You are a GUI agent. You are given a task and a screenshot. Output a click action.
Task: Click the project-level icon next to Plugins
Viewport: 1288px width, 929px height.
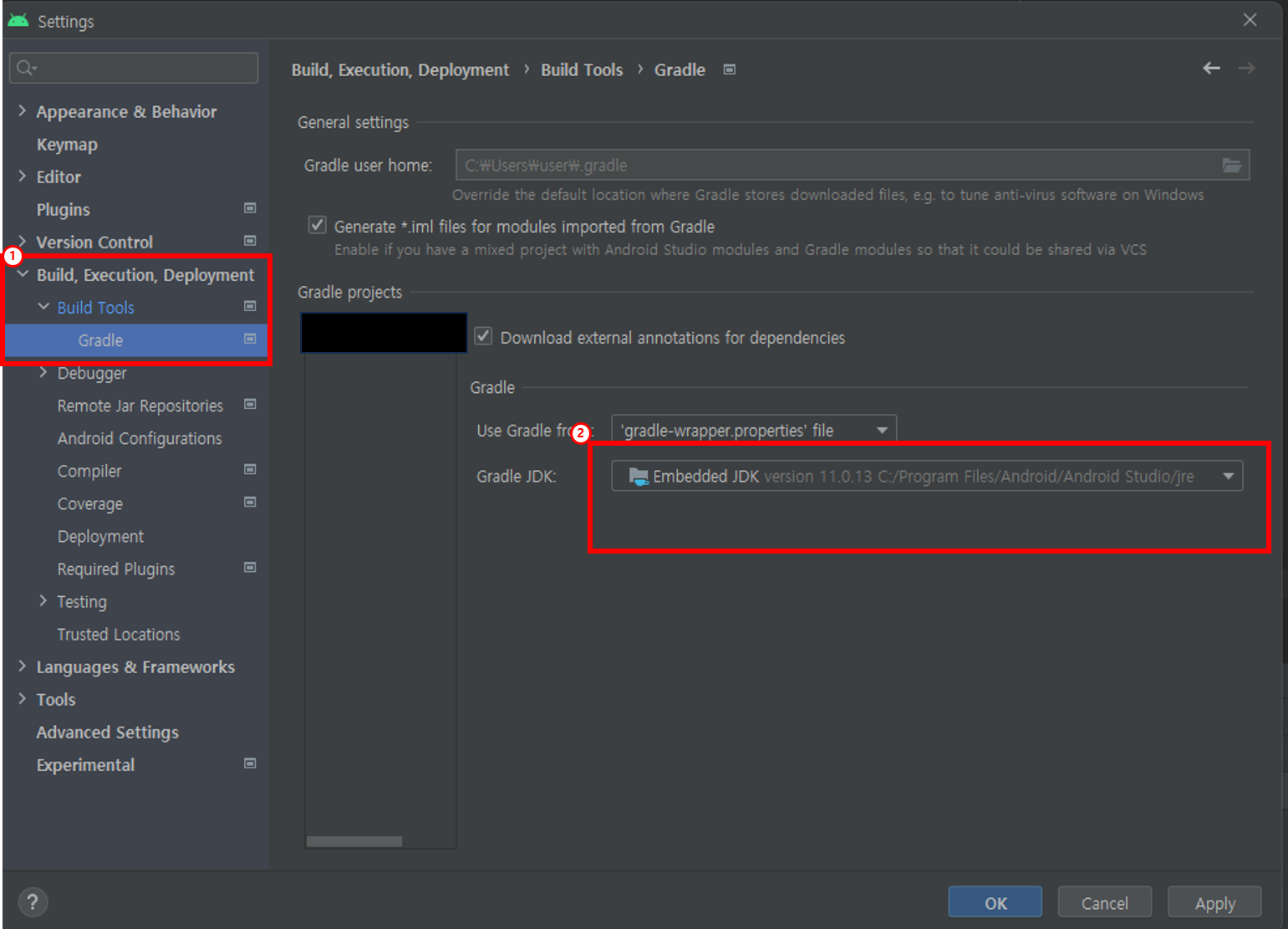click(250, 208)
